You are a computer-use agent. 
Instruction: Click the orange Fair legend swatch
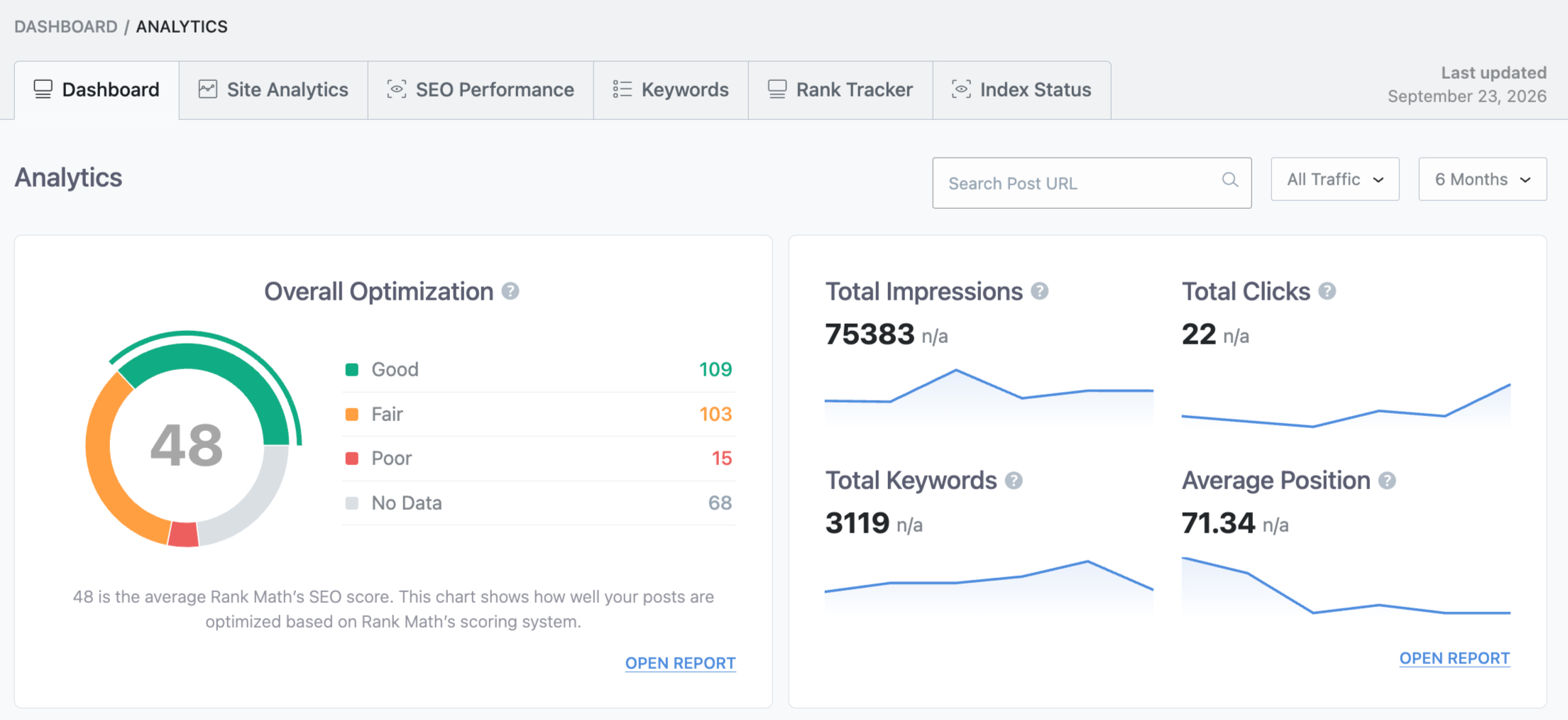point(351,414)
